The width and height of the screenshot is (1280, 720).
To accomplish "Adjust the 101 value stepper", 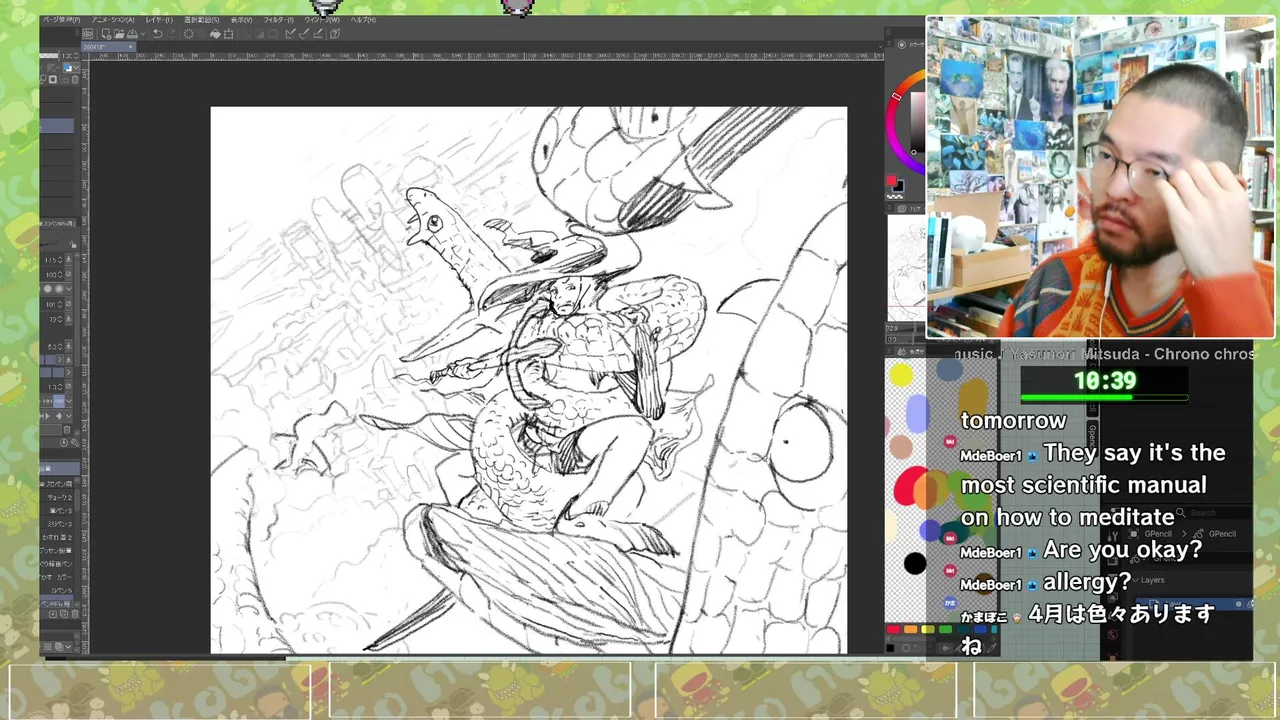I will [x=60, y=303].
